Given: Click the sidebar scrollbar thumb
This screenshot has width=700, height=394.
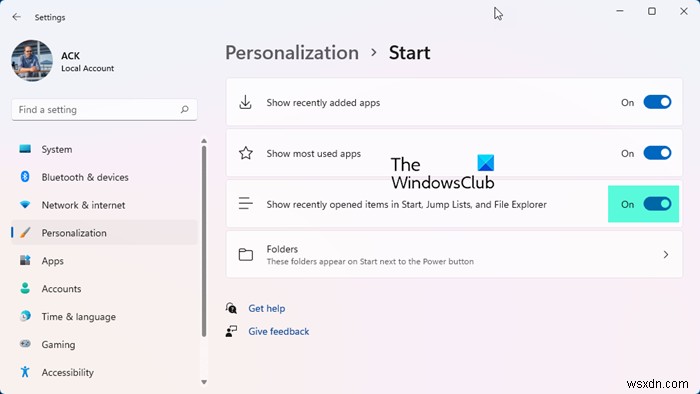Looking at the screenshot, I should [204, 241].
